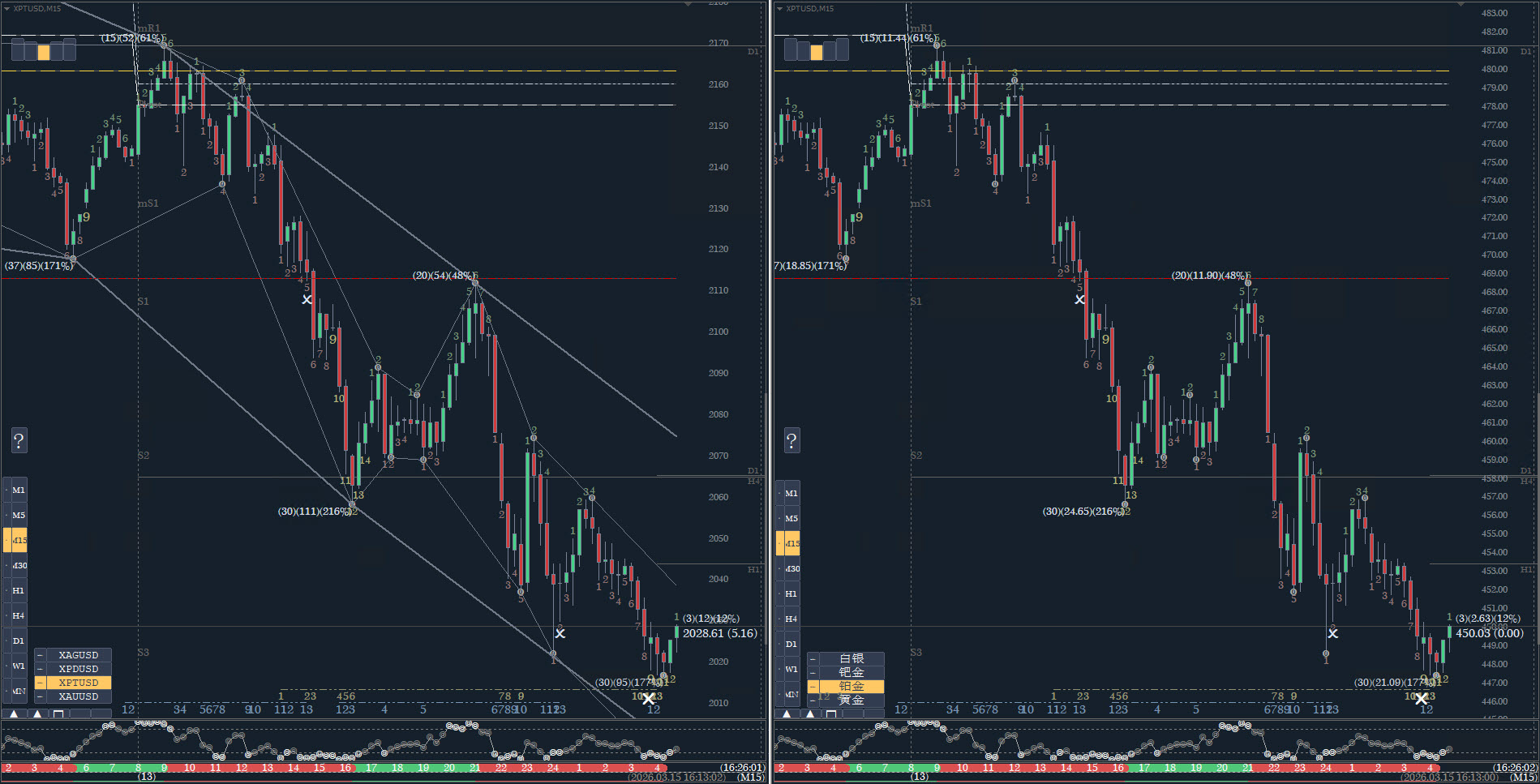
Task: Click the (16:26:02) clock text under right chart
Action: (x=1515, y=768)
